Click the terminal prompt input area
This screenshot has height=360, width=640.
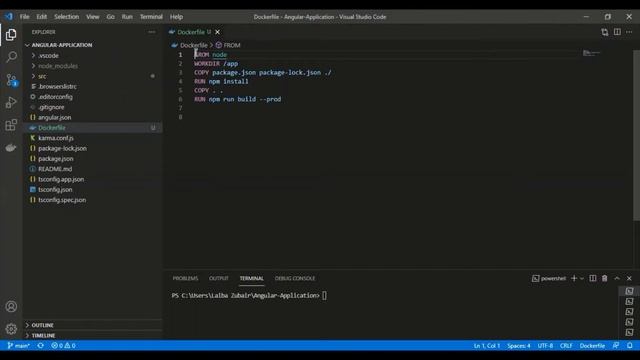(324, 296)
